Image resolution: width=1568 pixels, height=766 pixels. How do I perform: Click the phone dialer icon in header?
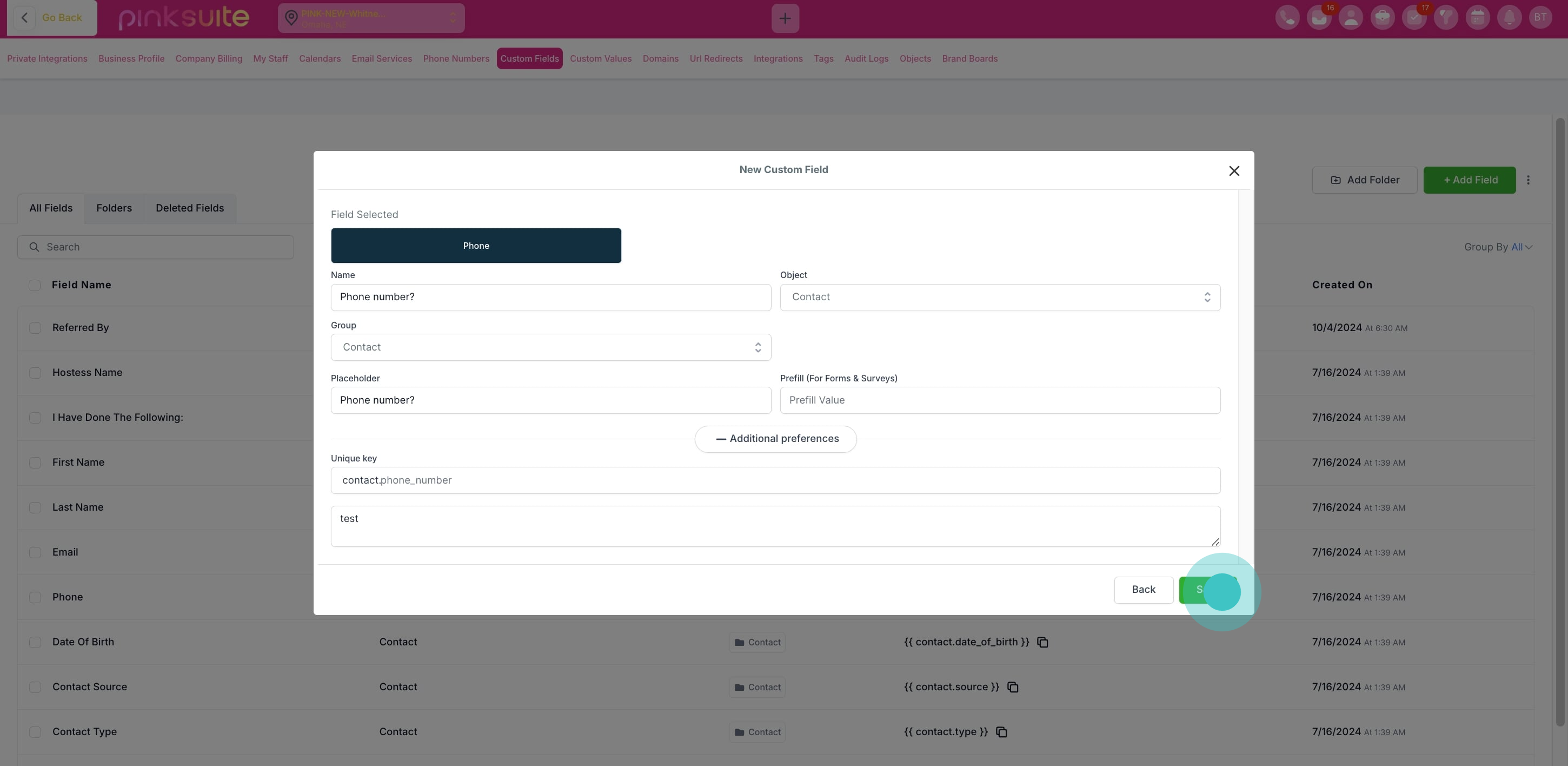(1287, 18)
